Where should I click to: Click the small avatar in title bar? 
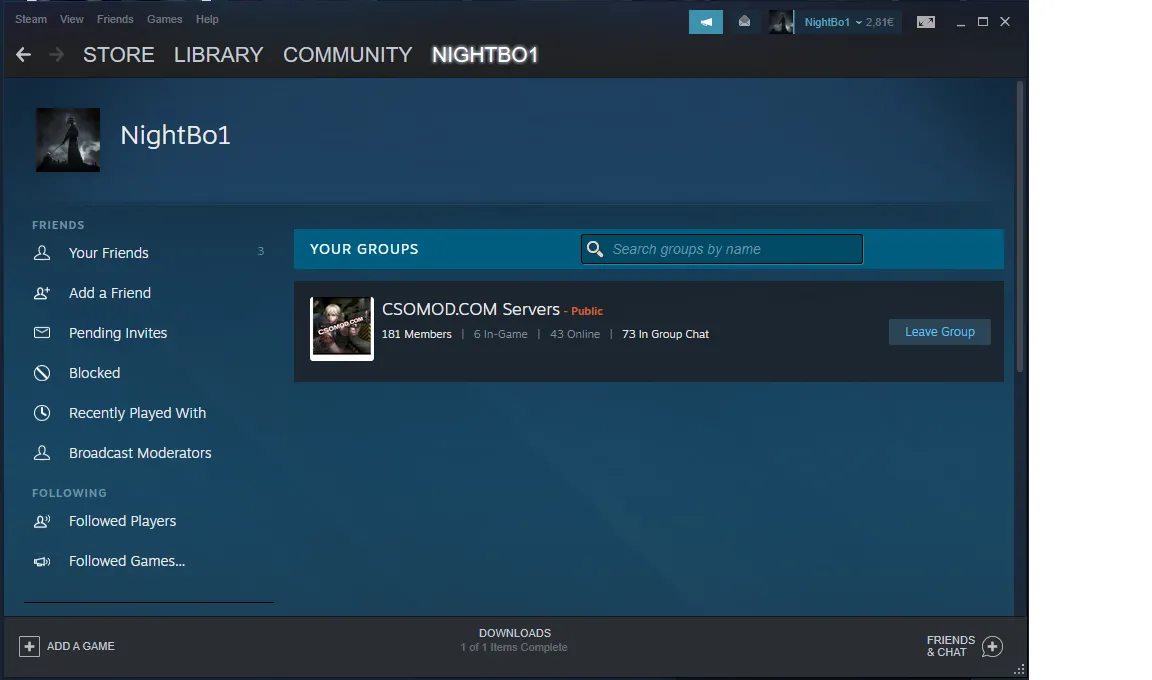(781, 22)
